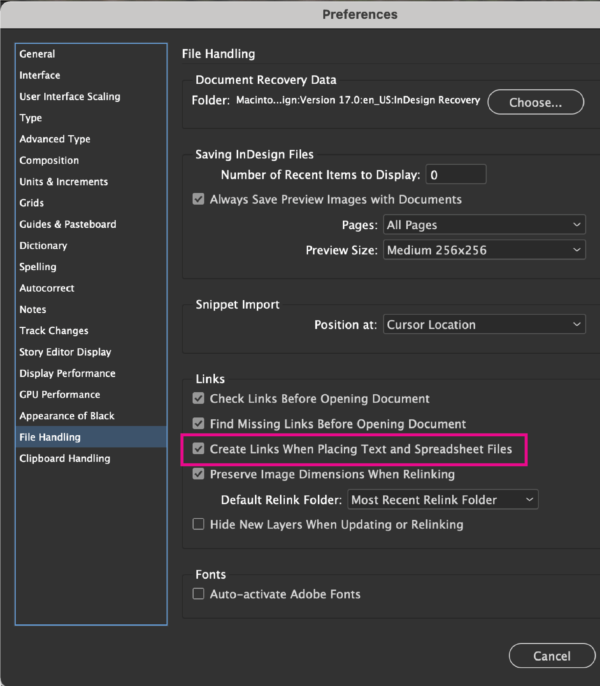
Task: Toggle Always Save Preview Images checkbox
Action: [x=198, y=200]
